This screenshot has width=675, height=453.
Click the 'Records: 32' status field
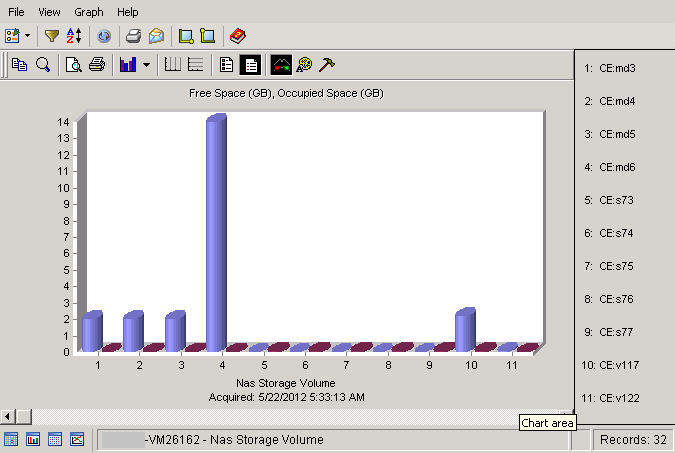(633, 440)
